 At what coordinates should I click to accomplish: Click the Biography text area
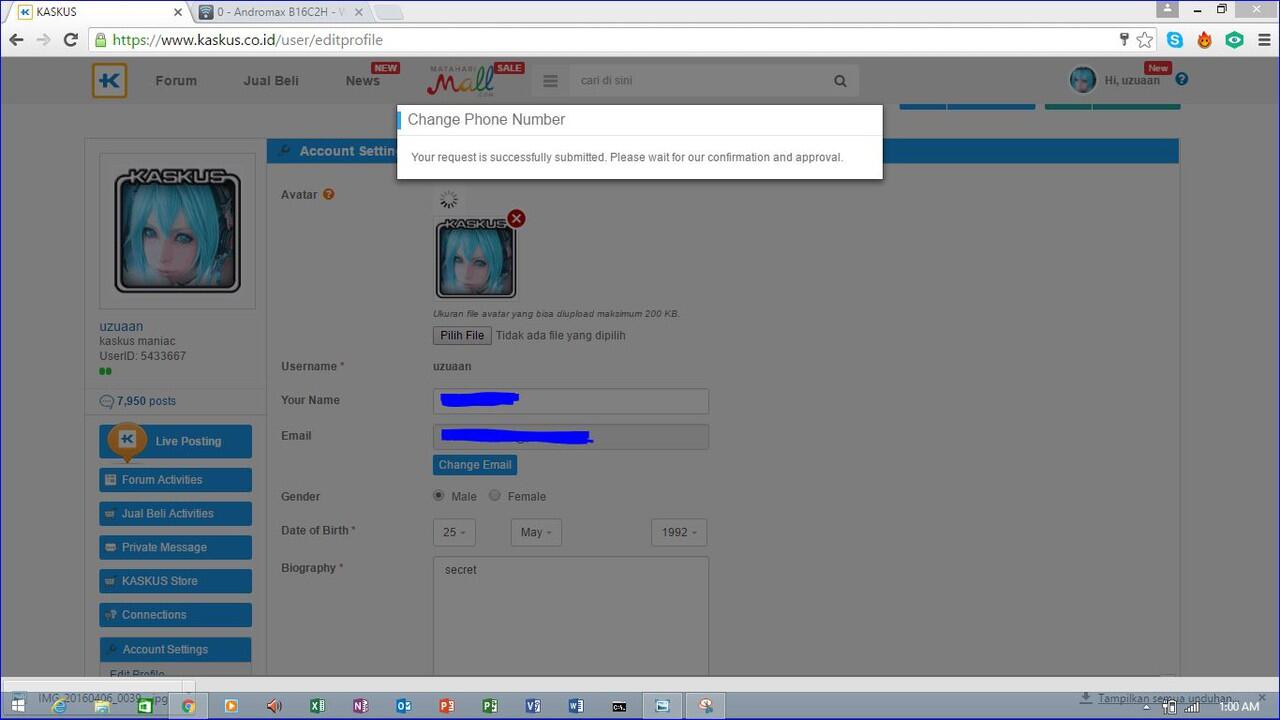(x=571, y=615)
